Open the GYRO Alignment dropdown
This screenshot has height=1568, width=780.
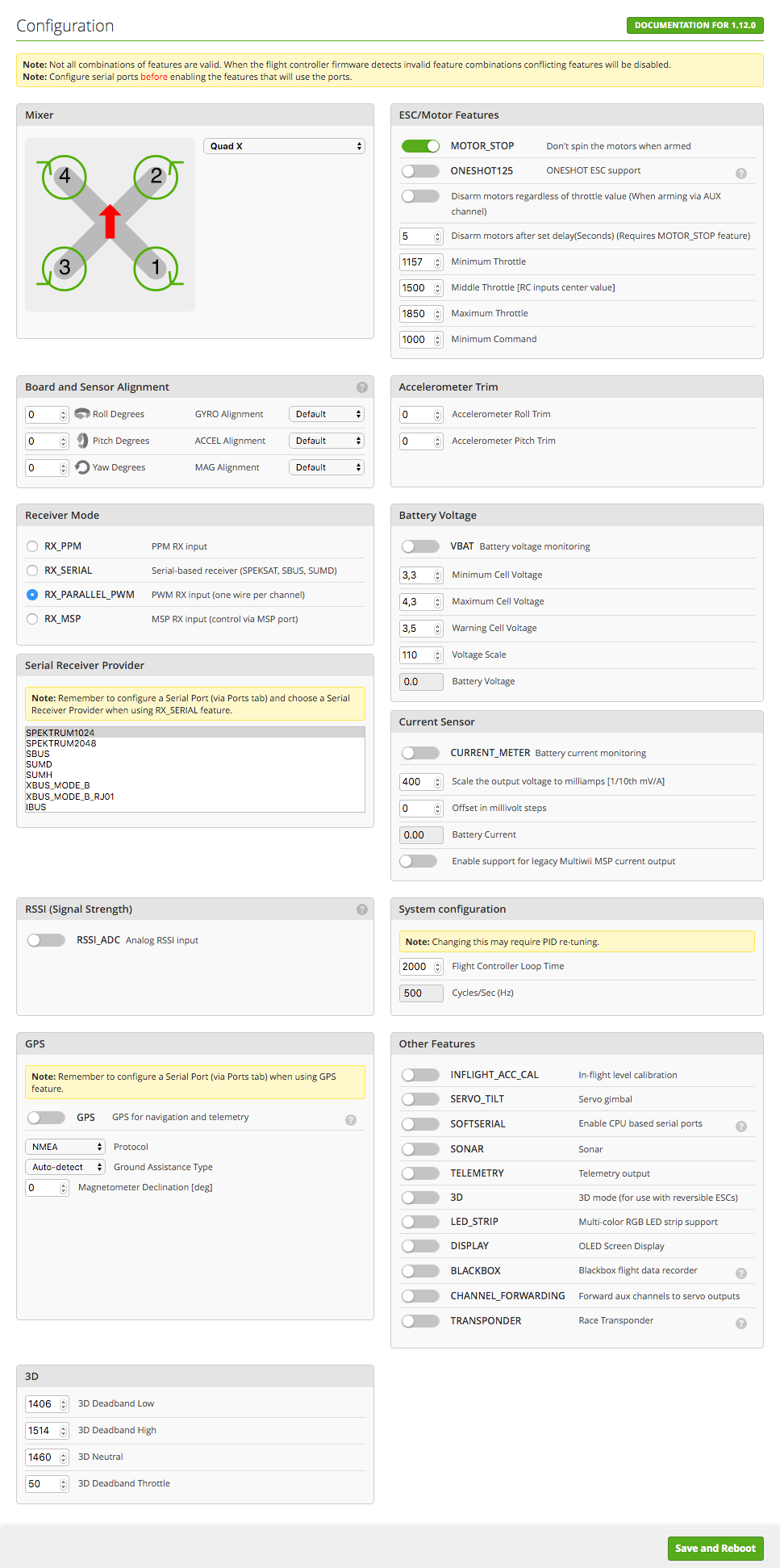326,414
